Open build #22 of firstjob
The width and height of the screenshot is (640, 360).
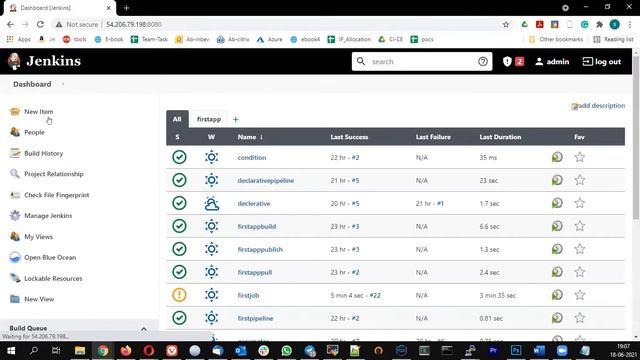[375, 295]
